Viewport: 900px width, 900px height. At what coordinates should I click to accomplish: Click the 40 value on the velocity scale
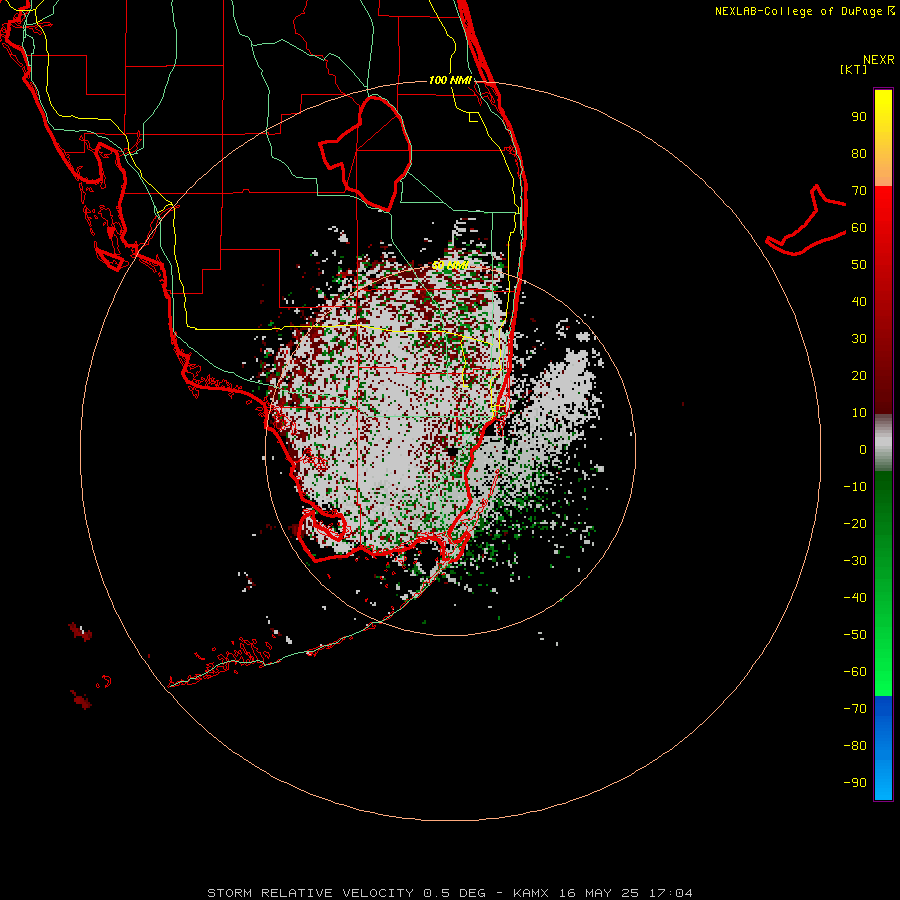tap(859, 301)
